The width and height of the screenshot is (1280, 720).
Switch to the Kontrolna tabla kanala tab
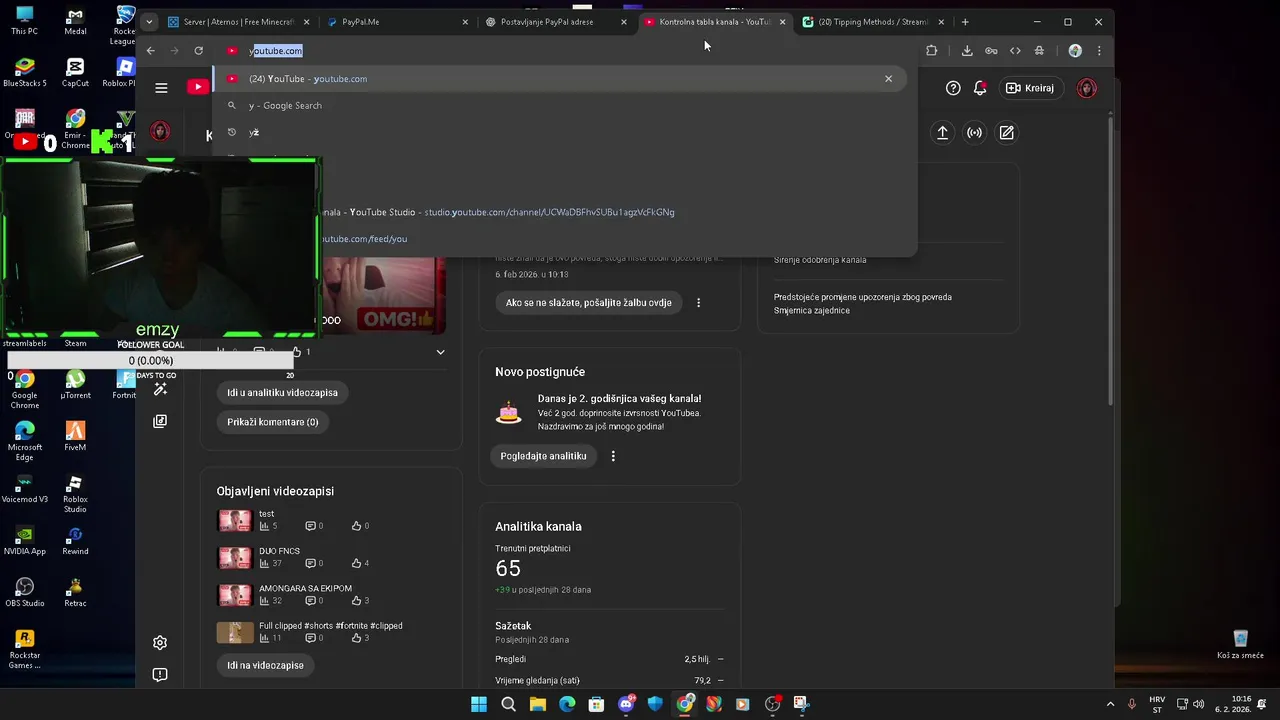pos(715,21)
